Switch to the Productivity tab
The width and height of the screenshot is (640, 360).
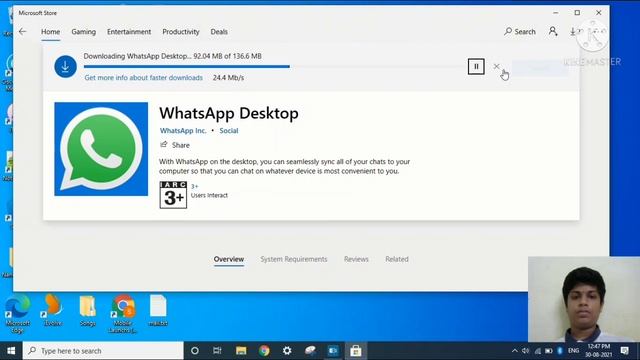pos(181,31)
